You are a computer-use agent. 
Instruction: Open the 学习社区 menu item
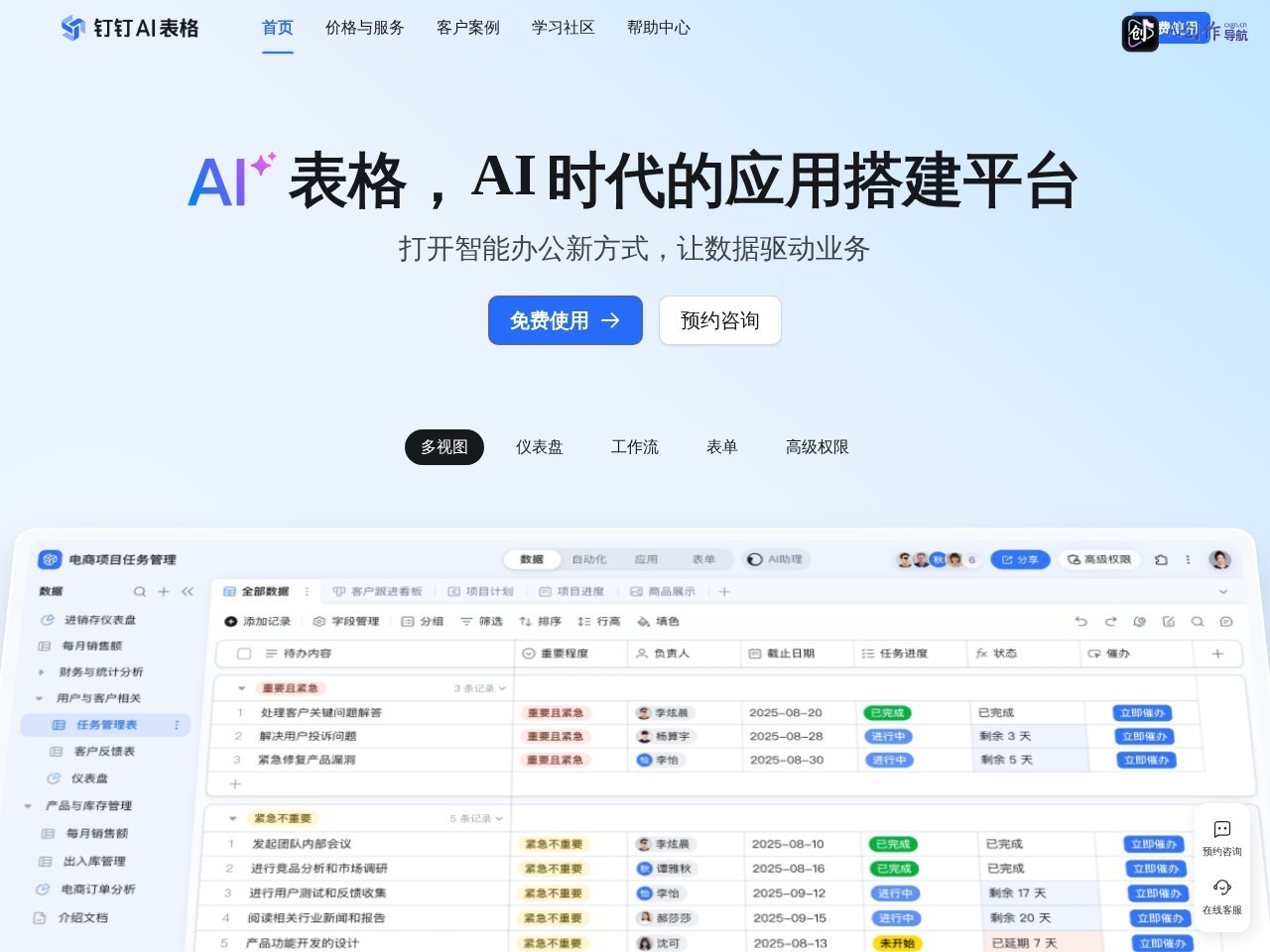[x=564, y=28]
